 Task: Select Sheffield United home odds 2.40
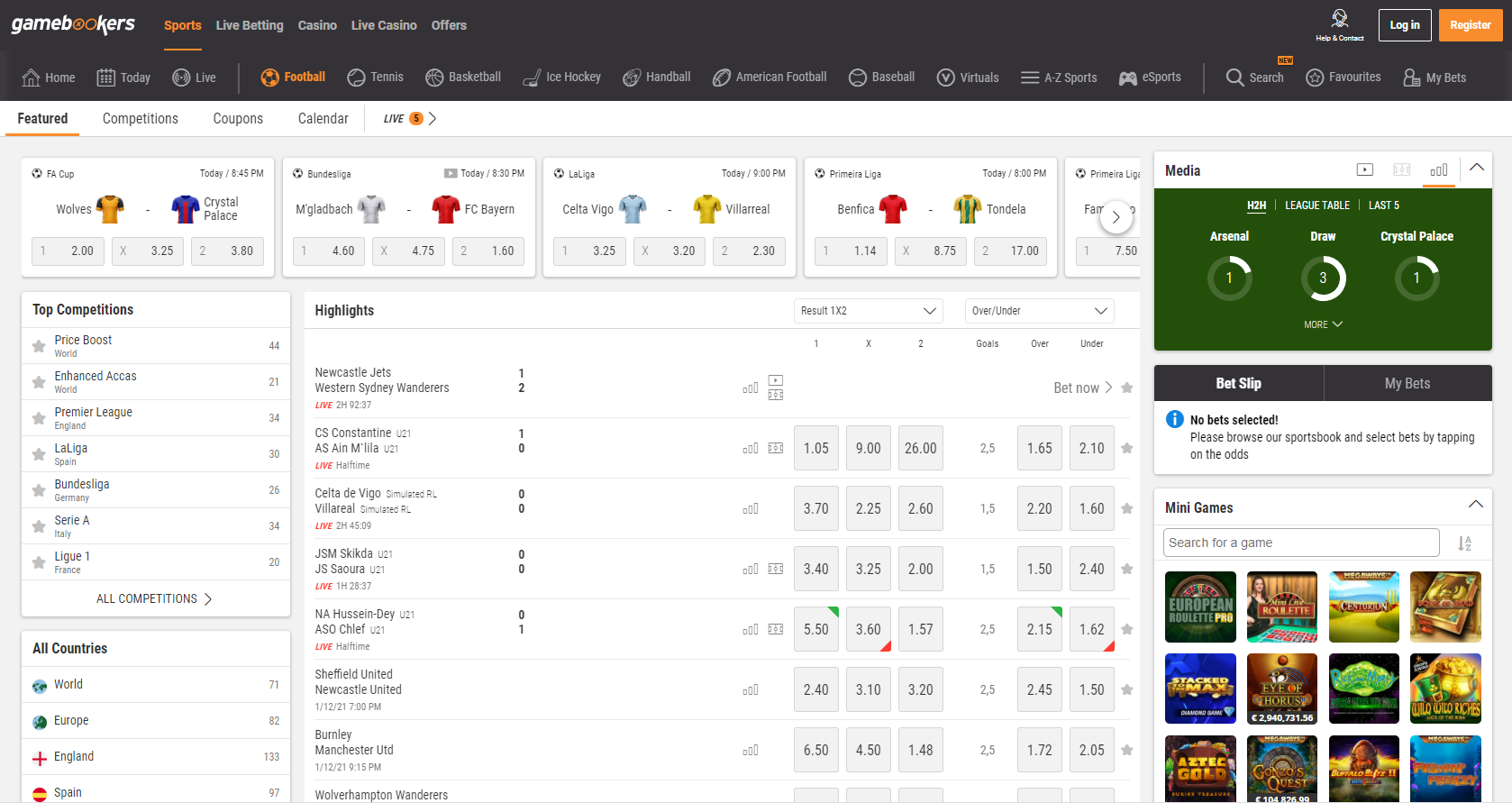[x=816, y=689]
